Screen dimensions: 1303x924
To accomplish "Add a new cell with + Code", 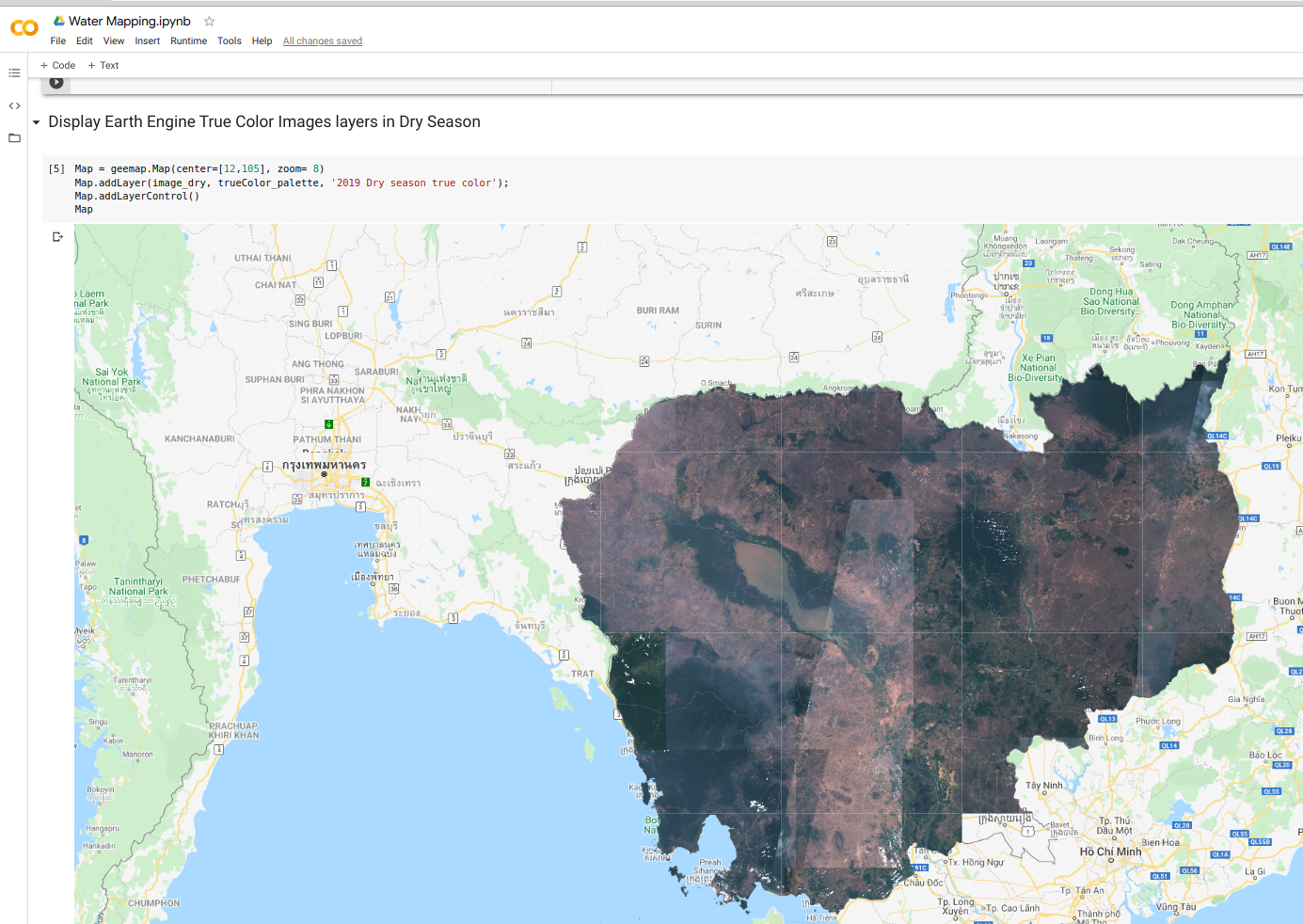I will (x=57, y=65).
